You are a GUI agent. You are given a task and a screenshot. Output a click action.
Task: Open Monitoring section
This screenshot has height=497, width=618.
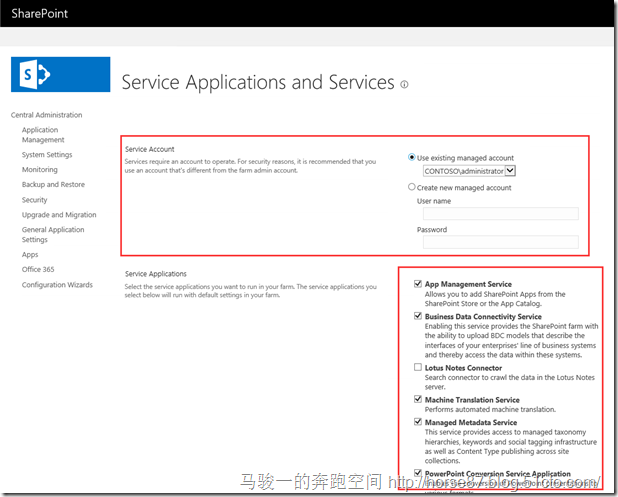click(x=39, y=169)
